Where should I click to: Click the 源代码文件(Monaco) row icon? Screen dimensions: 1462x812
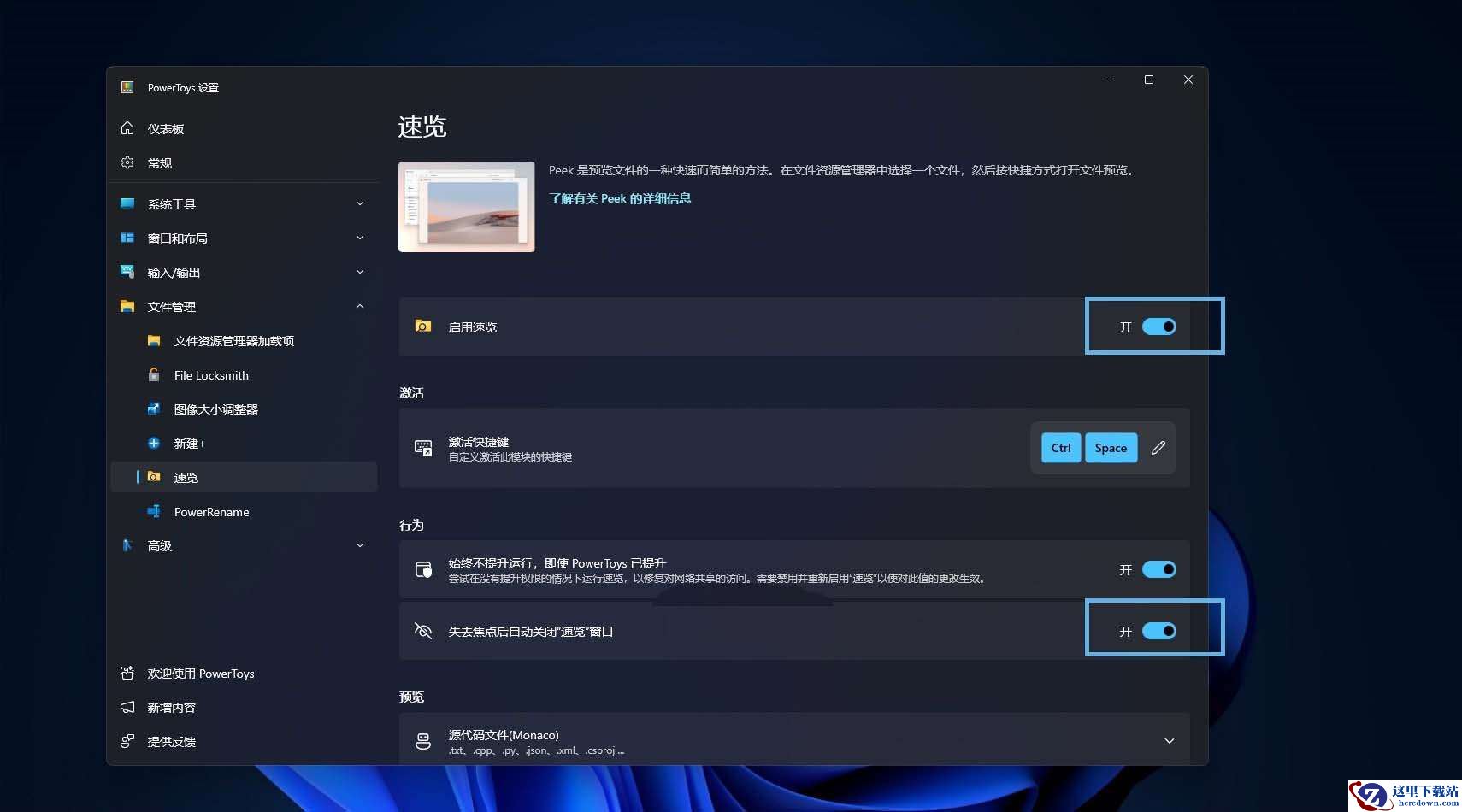tap(423, 741)
